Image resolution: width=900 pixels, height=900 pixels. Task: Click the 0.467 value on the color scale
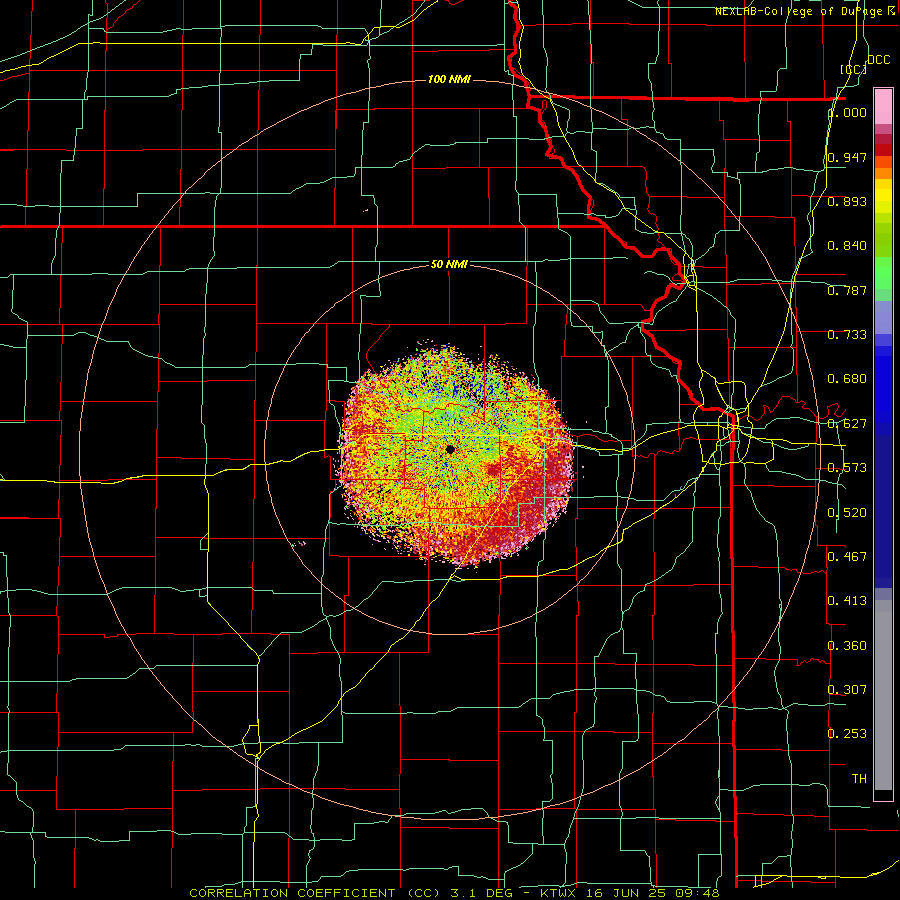(847, 557)
